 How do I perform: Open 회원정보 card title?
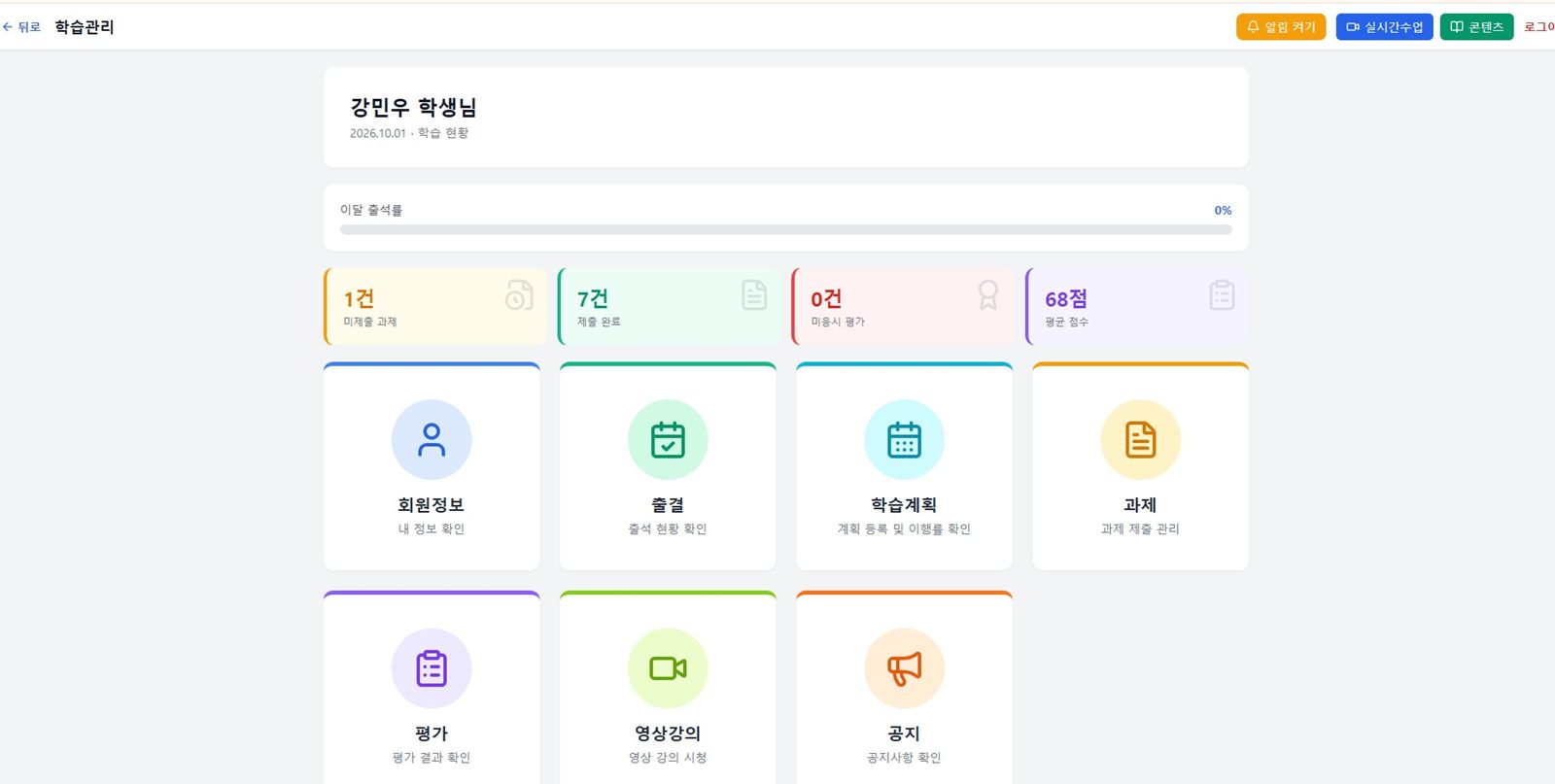432,505
